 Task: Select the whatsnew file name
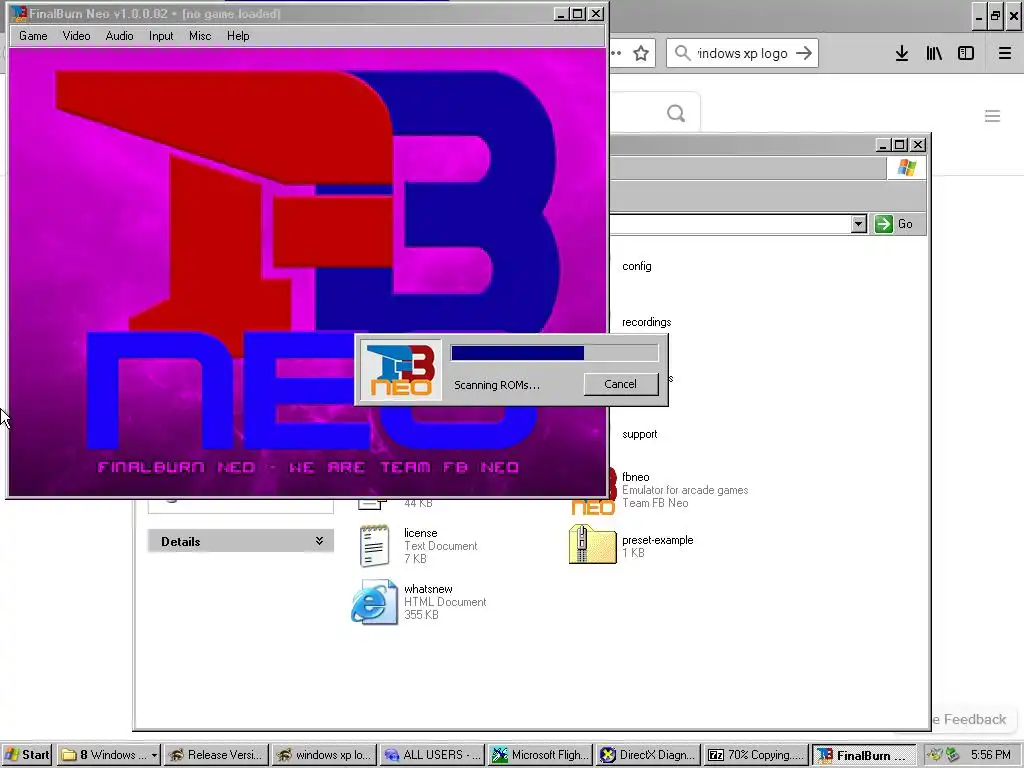428,589
